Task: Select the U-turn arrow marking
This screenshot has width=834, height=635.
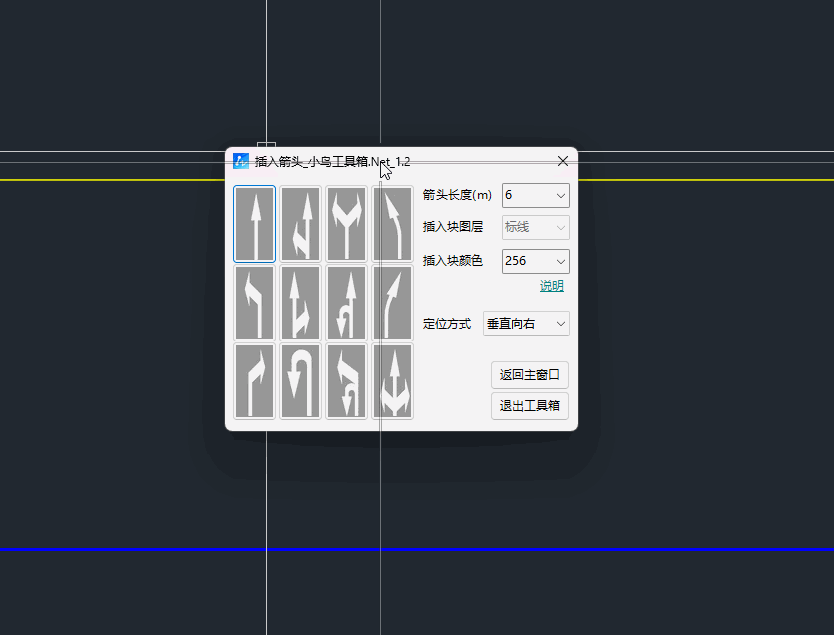Action: pyautogui.click(x=301, y=381)
